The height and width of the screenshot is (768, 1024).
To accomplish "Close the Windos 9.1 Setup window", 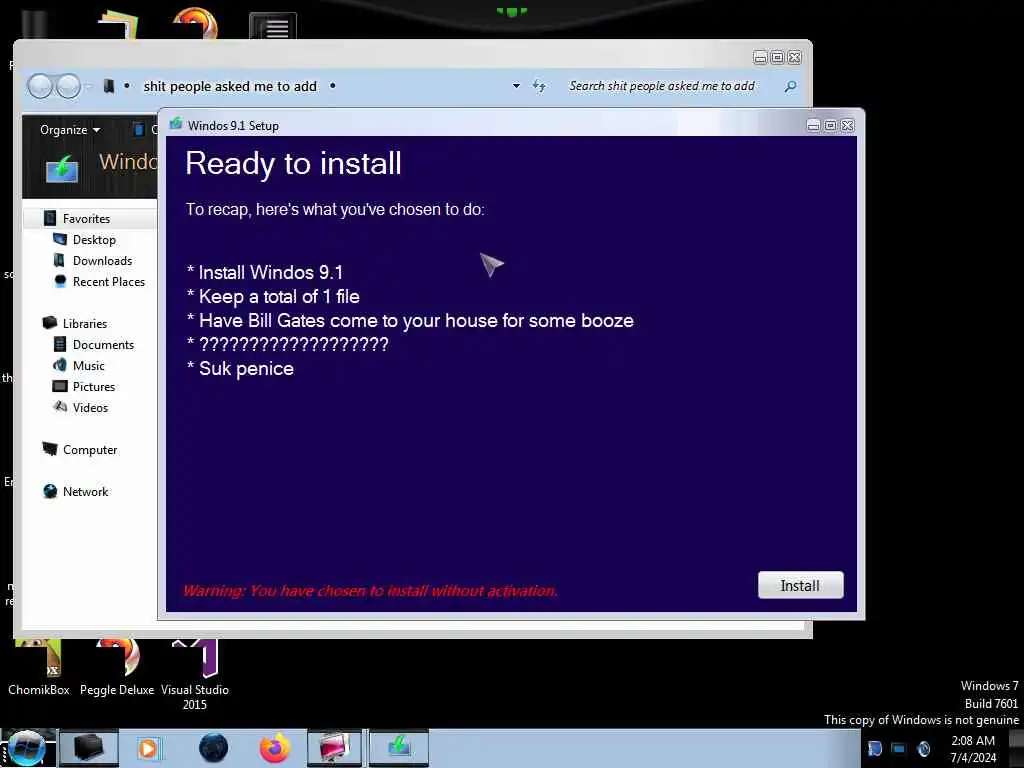I will [x=847, y=125].
